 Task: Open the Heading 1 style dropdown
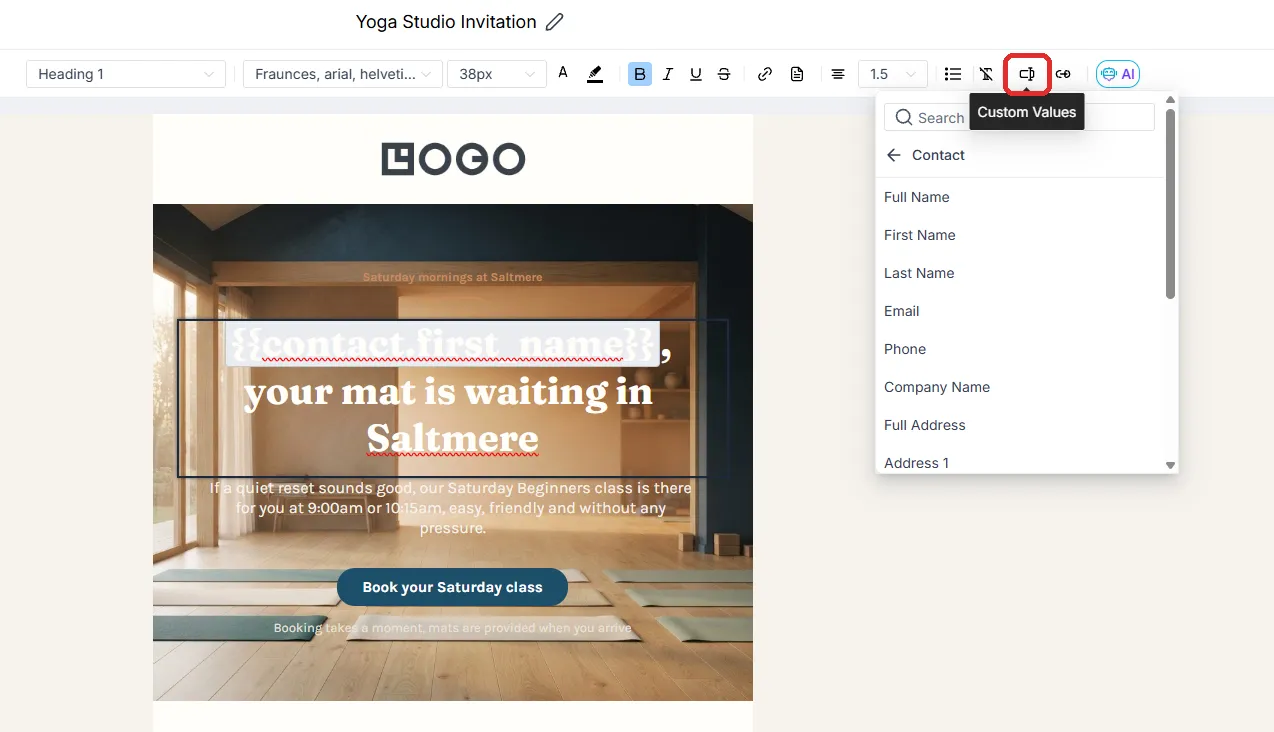pos(125,74)
